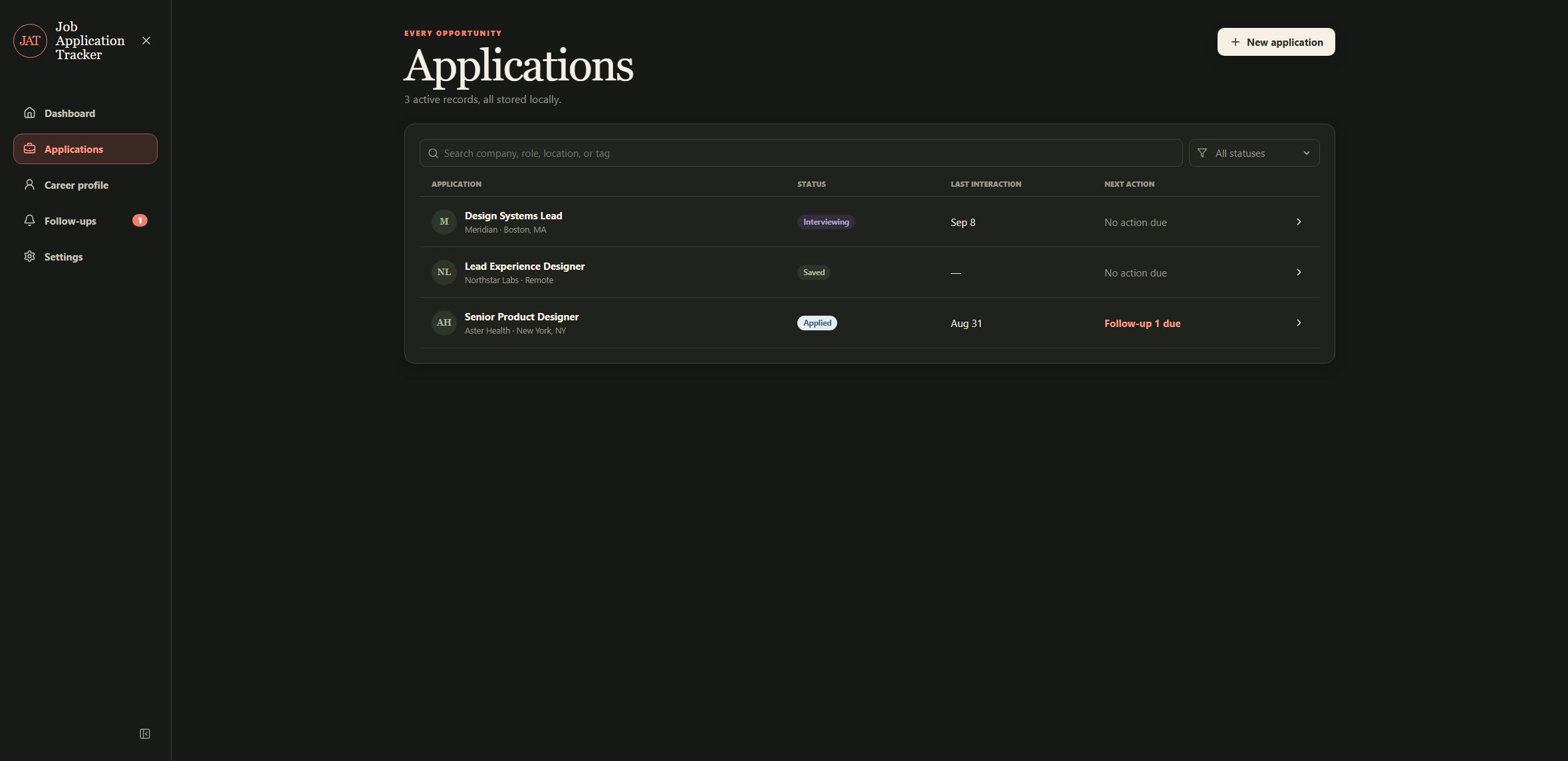1568x761 pixels.
Task: Click the Career profile person icon
Action: click(29, 184)
